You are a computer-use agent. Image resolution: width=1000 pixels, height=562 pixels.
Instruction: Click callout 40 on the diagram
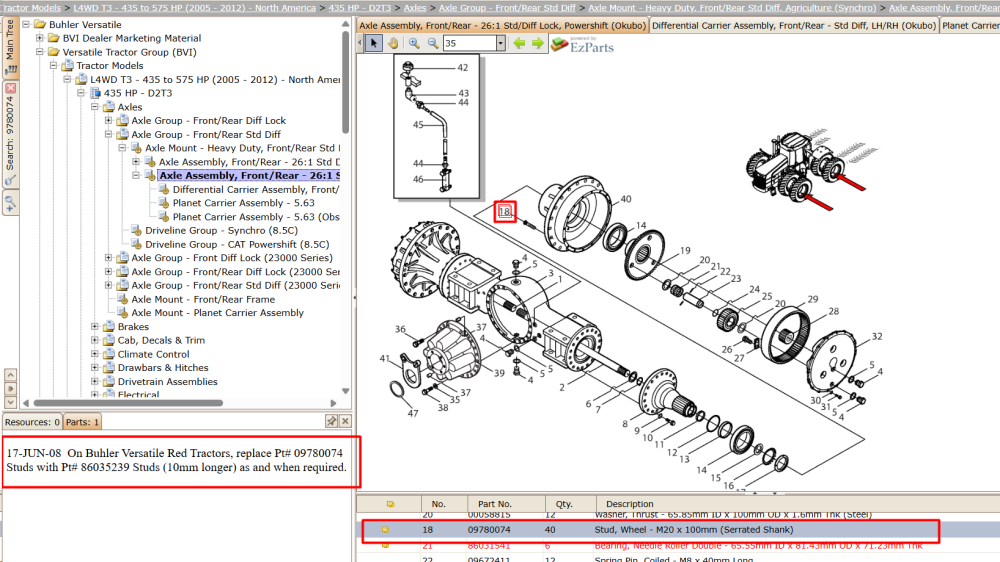pyautogui.click(x=626, y=199)
